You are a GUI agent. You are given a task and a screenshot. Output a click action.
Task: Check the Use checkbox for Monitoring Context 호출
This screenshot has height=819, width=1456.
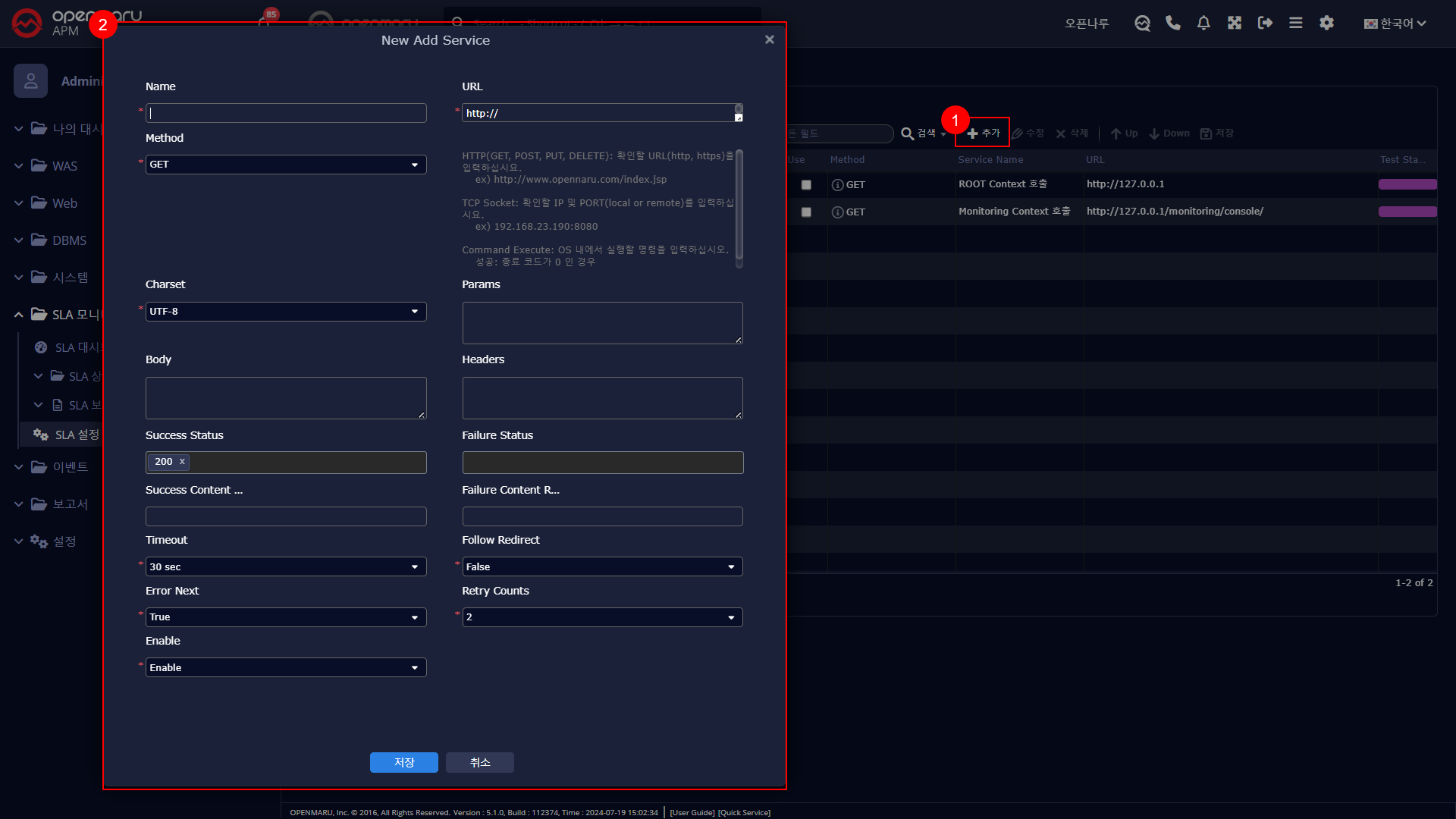(x=806, y=212)
